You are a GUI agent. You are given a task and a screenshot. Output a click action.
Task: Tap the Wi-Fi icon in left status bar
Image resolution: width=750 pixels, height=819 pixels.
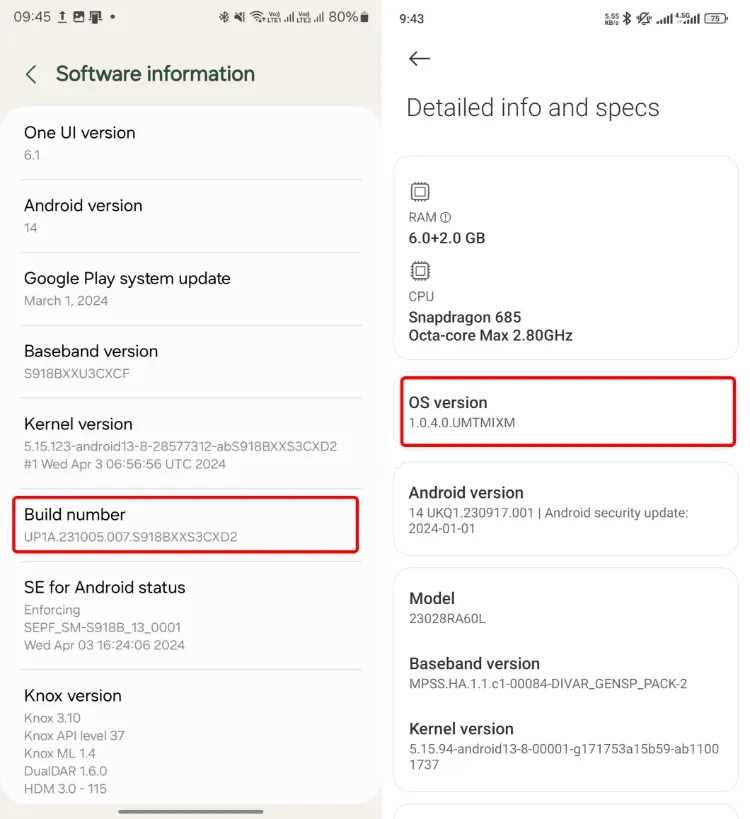coord(257,17)
